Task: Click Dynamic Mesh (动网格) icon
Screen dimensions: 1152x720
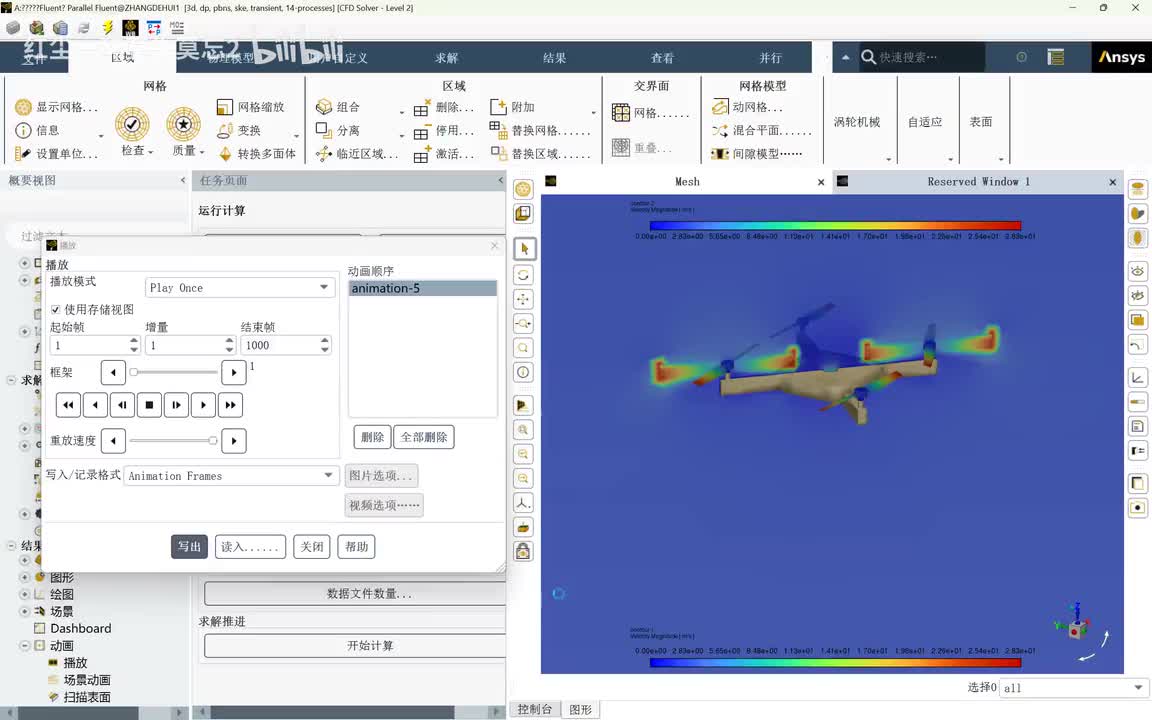Action: point(719,107)
